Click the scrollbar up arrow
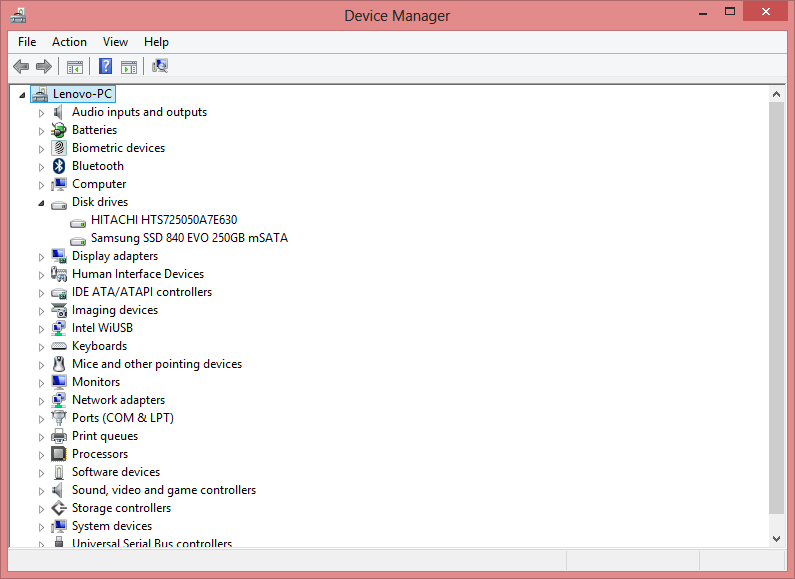The width and height of the screenshot is (795, 579). pos(776,94)
